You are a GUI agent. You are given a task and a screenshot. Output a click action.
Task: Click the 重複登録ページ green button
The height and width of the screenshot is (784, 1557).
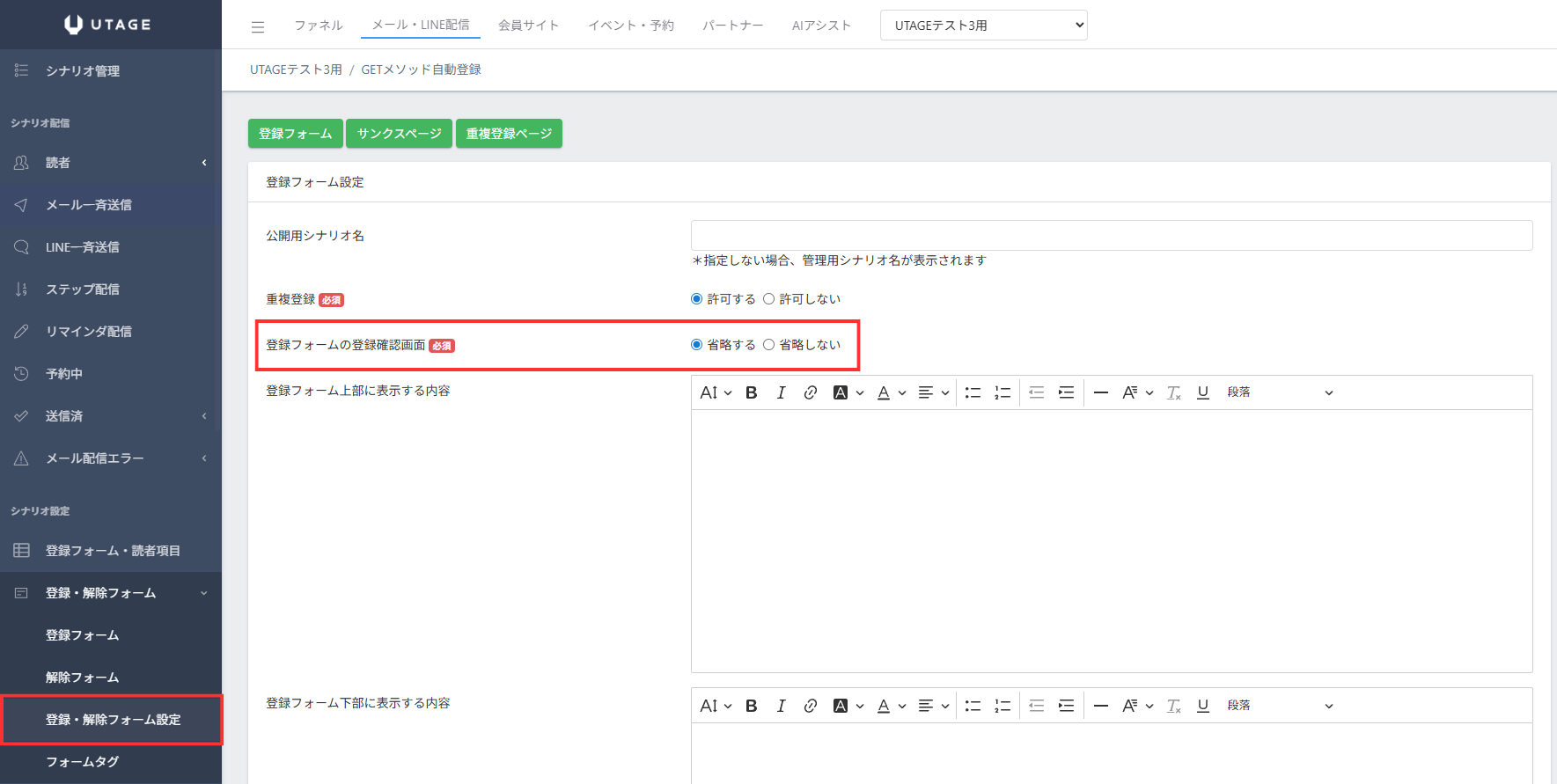(509, 134)
